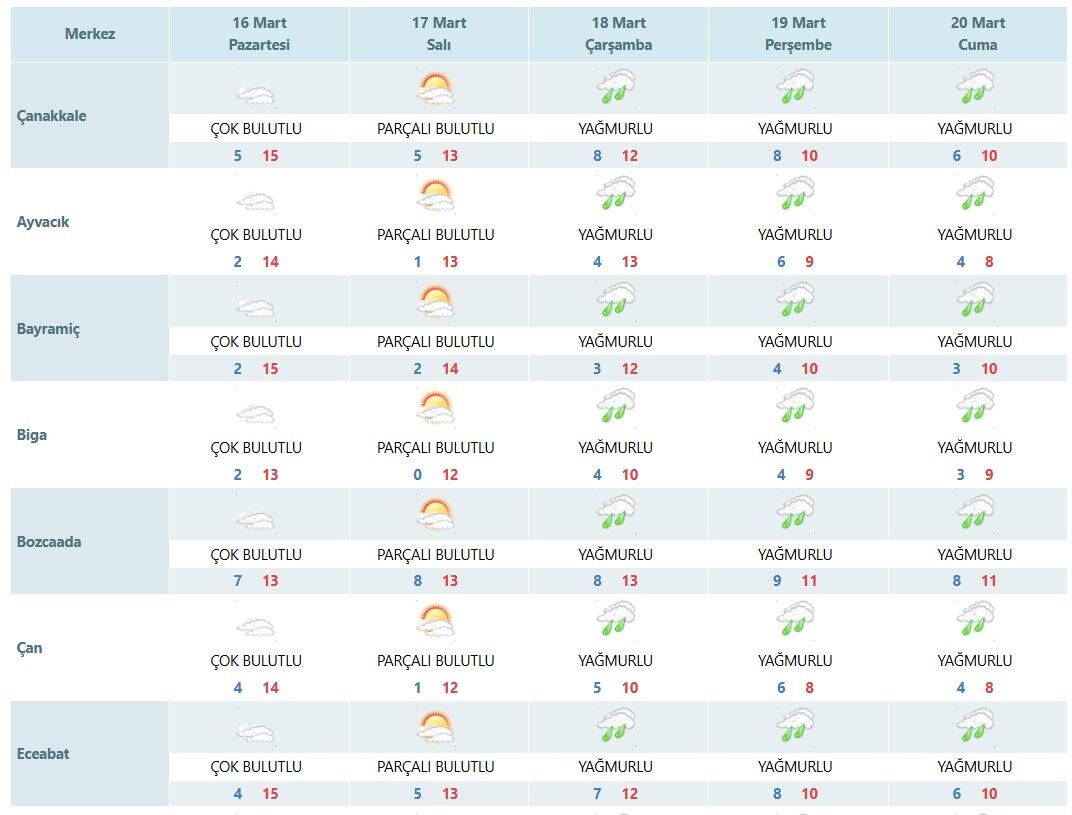Screen dimensions: 1072x815
Task: Click Çanakkale cloudy icon for 16 Mart
Action: (256, 95)
